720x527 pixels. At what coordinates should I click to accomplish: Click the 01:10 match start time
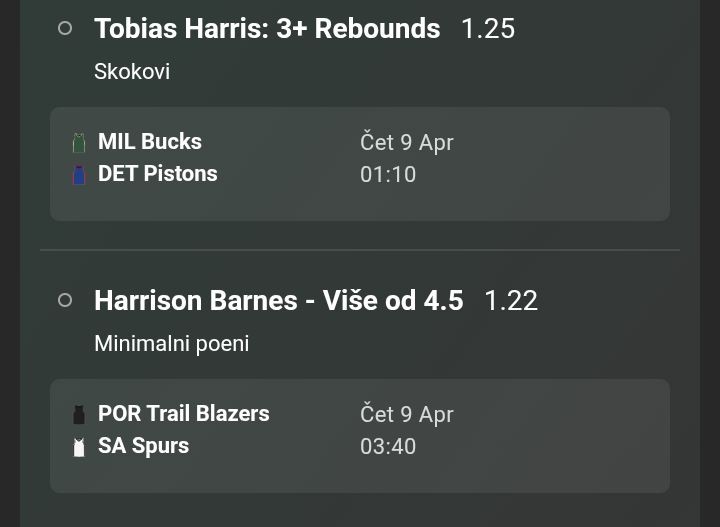388,174
